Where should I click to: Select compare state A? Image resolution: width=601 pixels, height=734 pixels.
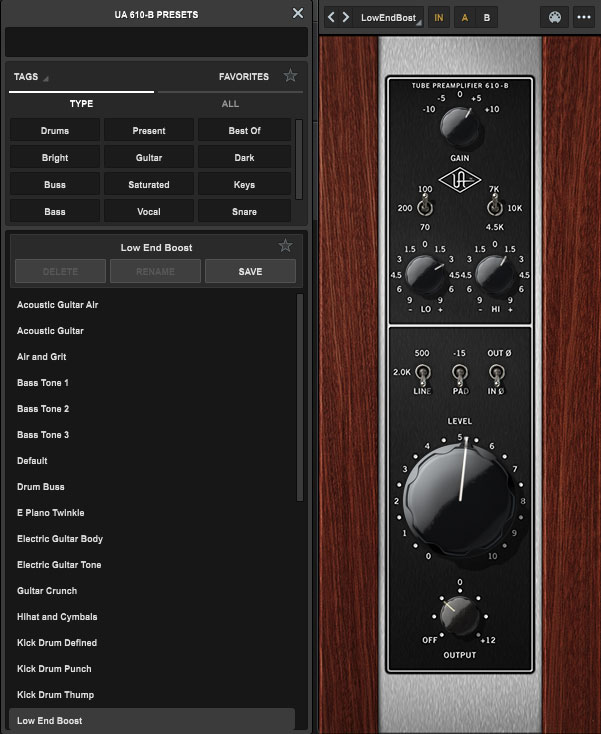point(465,18)
